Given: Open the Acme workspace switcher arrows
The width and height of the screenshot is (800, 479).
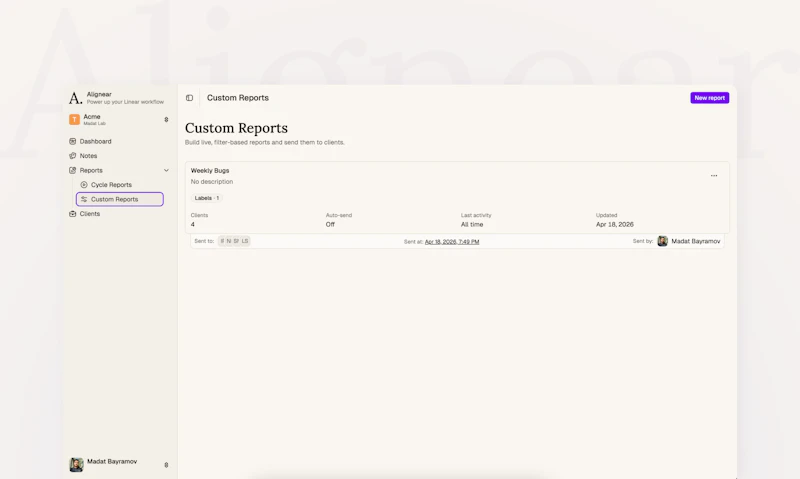Looking at the screenshot, I should coord(166,120).
